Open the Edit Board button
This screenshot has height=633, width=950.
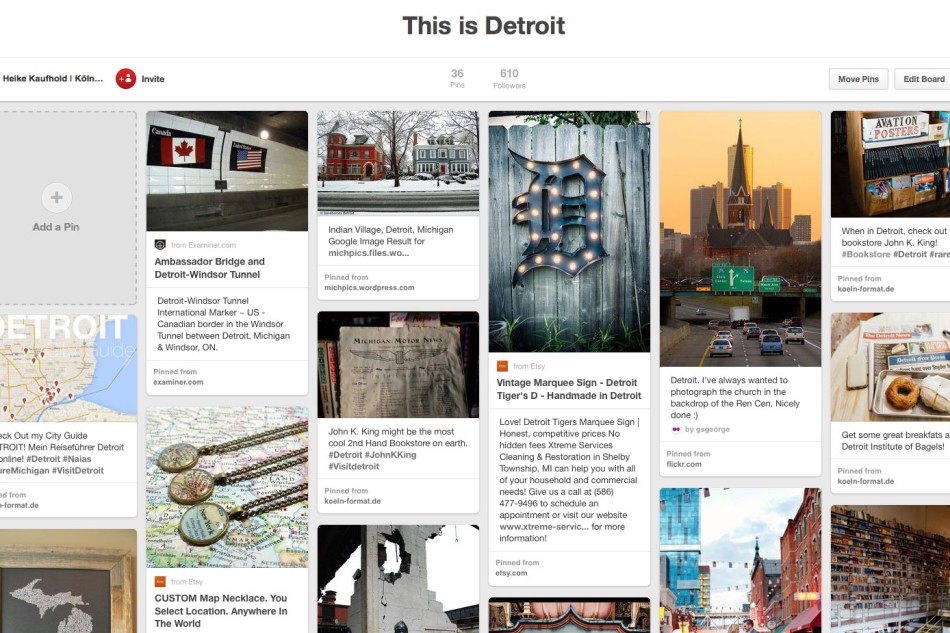coord(923,79)
